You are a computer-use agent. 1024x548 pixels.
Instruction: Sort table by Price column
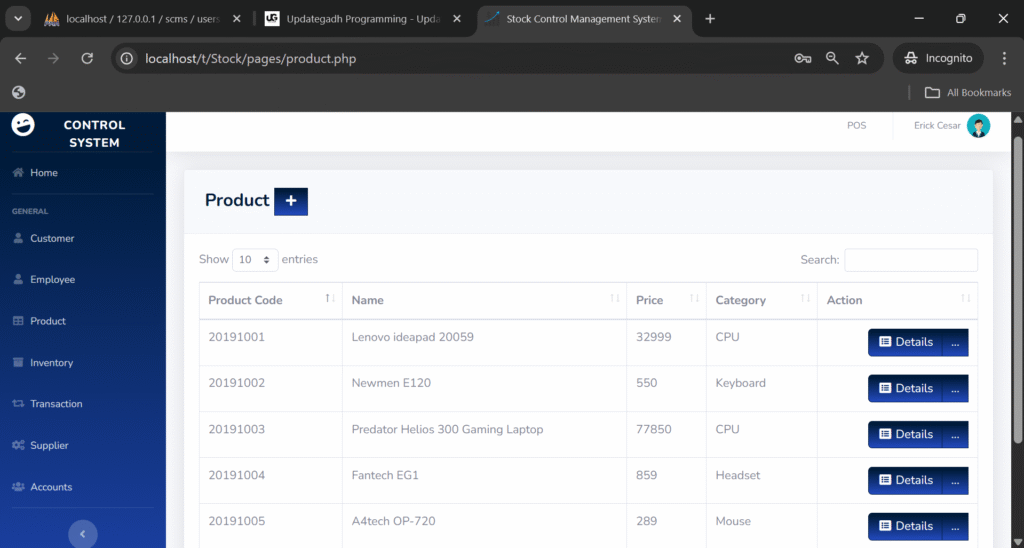pyautogui.click(x=666, y=300)
